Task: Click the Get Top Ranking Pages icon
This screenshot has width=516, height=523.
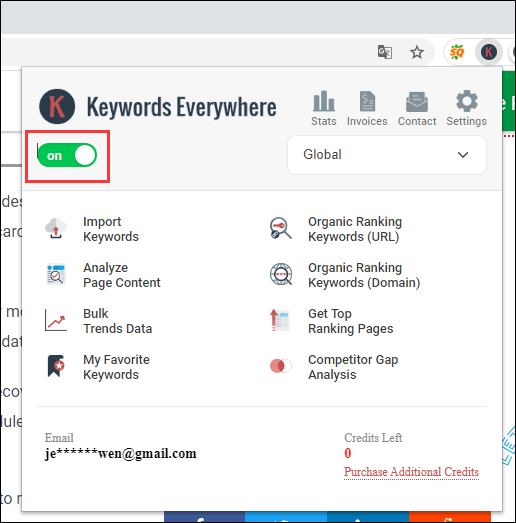Action: point(280,320)
